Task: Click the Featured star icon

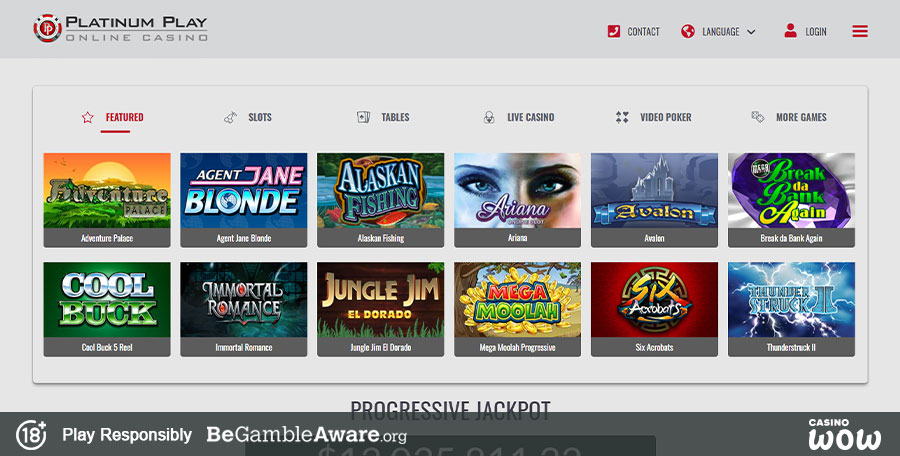Action: (88, 117)
